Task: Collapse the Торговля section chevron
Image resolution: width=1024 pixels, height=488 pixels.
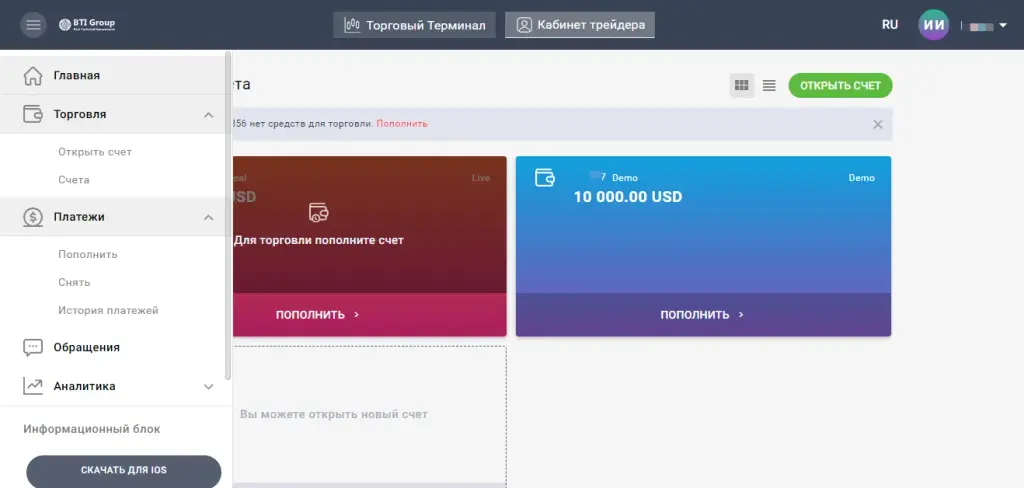Action: pyautogui.click(x=208, y=115)
